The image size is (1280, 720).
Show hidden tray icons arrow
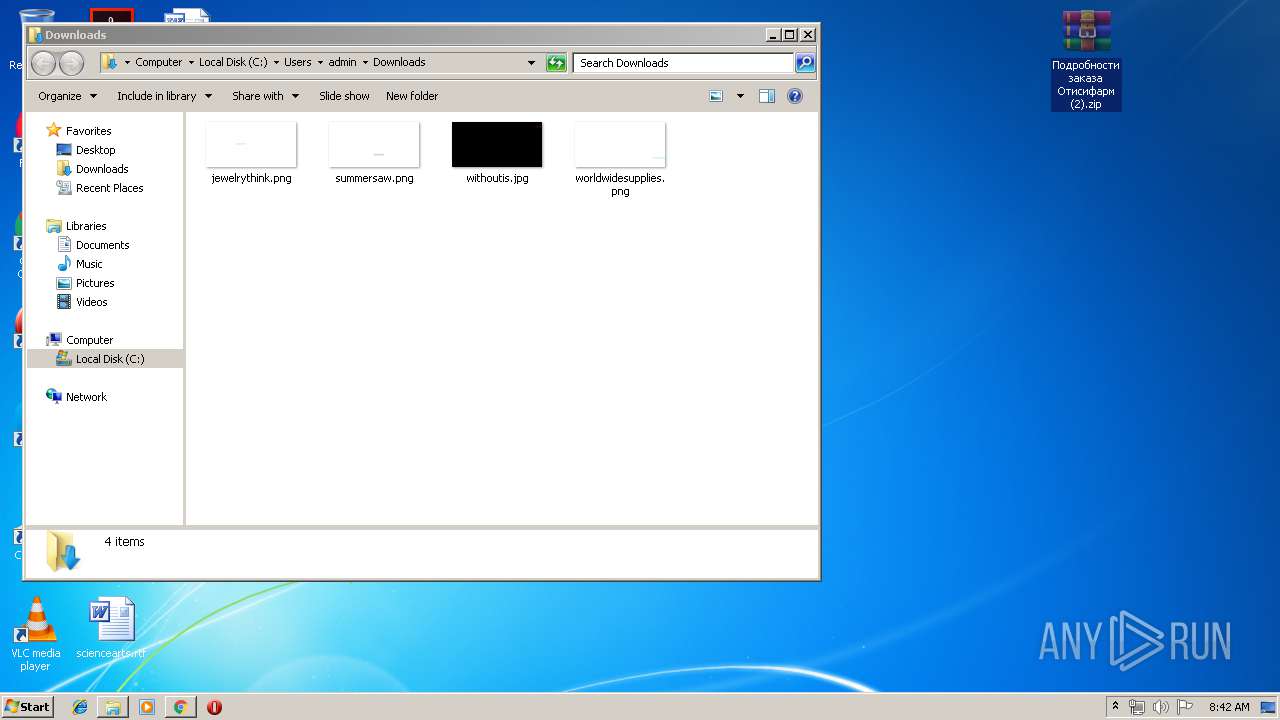(x=1115, y=707)
